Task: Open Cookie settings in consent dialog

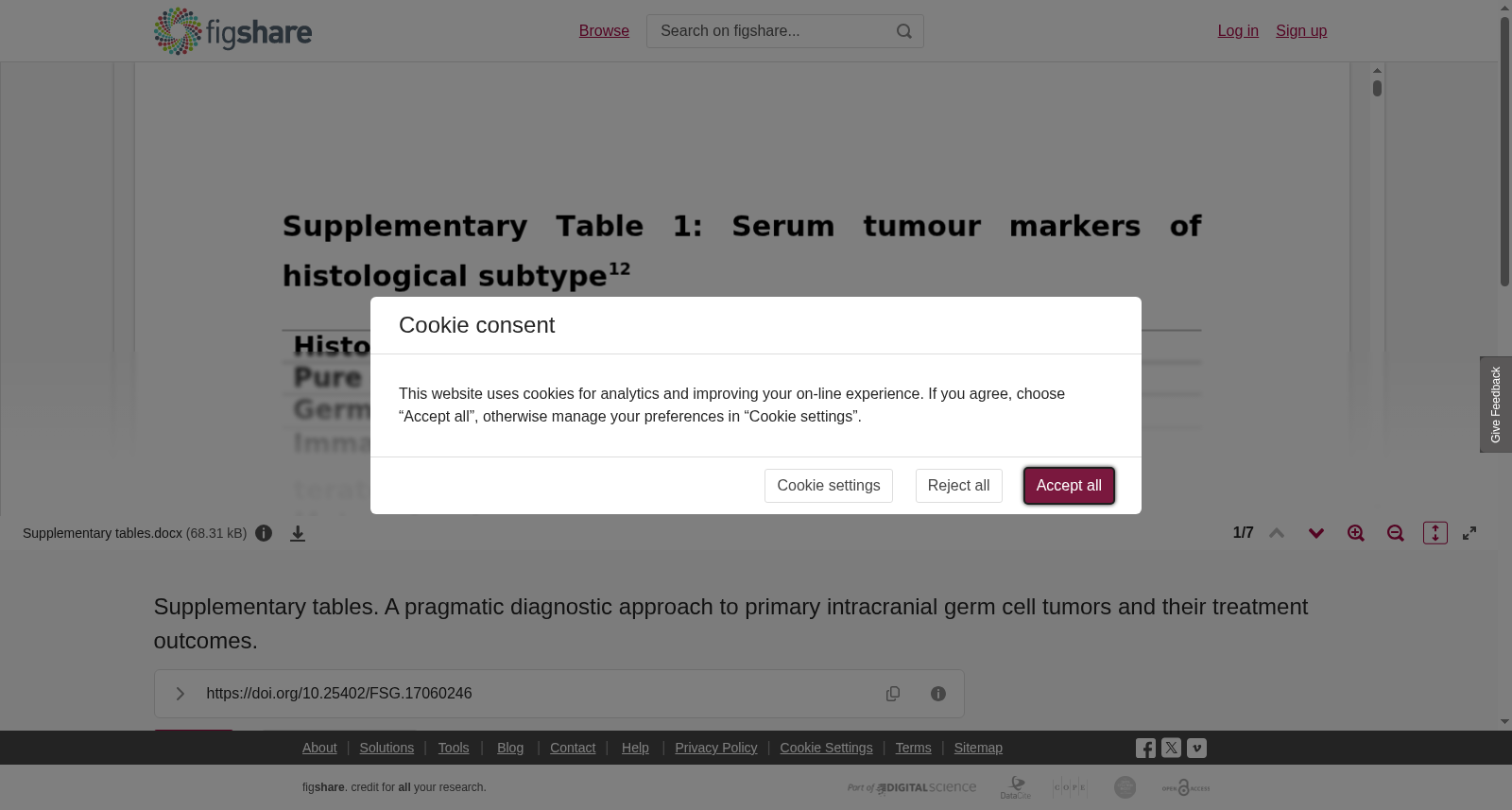Action: (x=829, y=486)
